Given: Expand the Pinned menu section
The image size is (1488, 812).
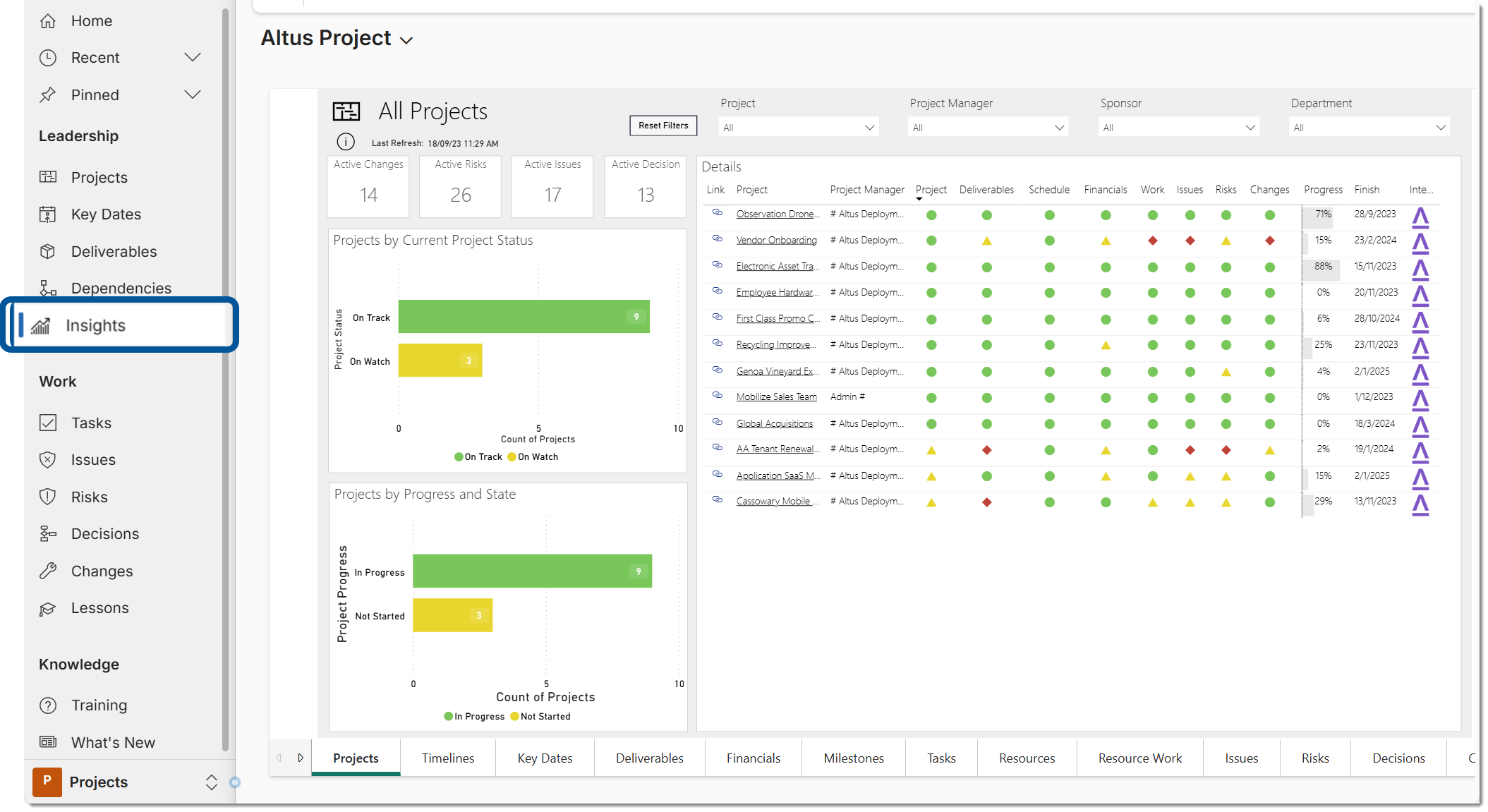Looking at the screenshot, I should [193, 95].
